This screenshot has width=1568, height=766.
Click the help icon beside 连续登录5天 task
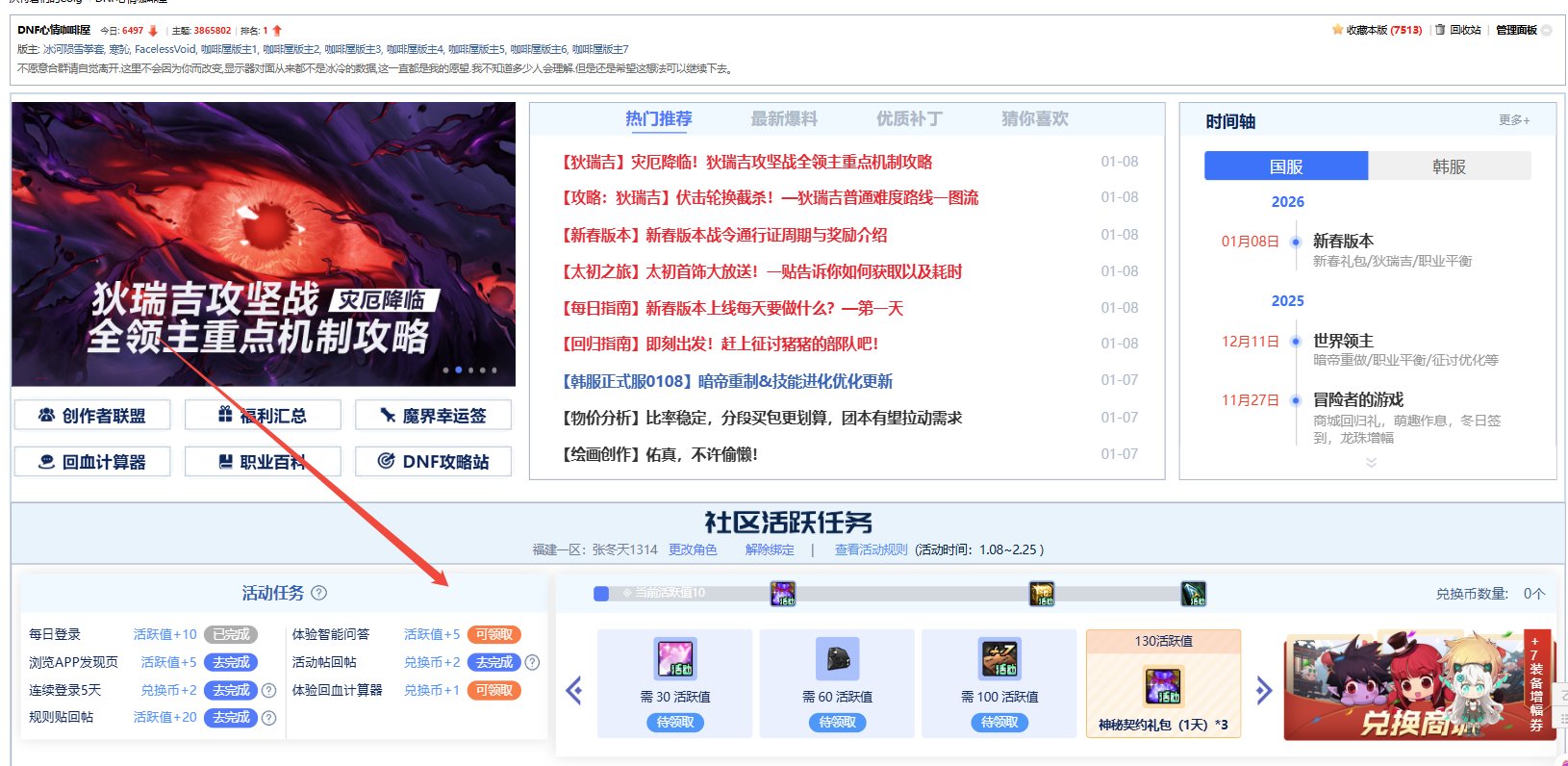(x=269, y=690)
